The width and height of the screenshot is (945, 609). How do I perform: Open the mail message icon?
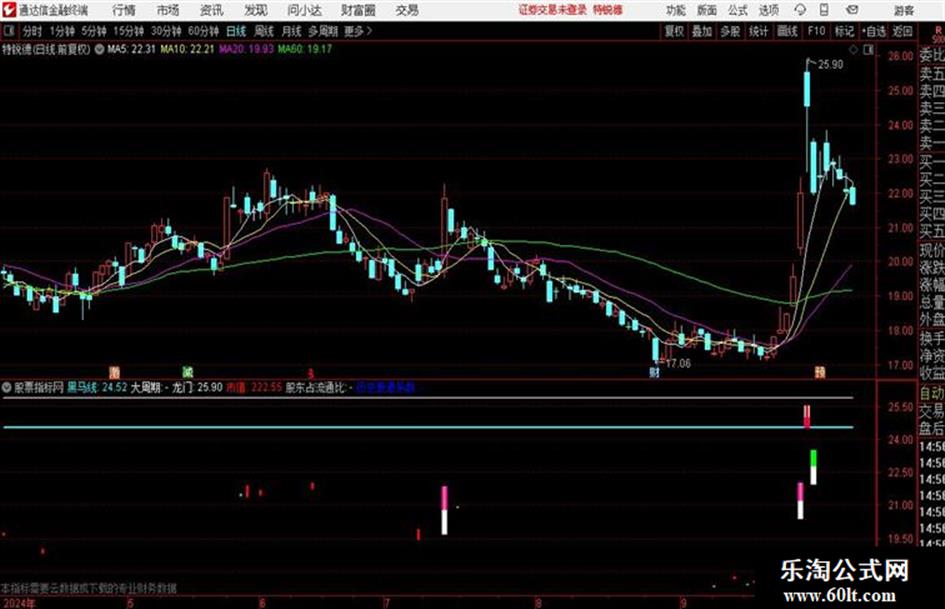[852, 10]
